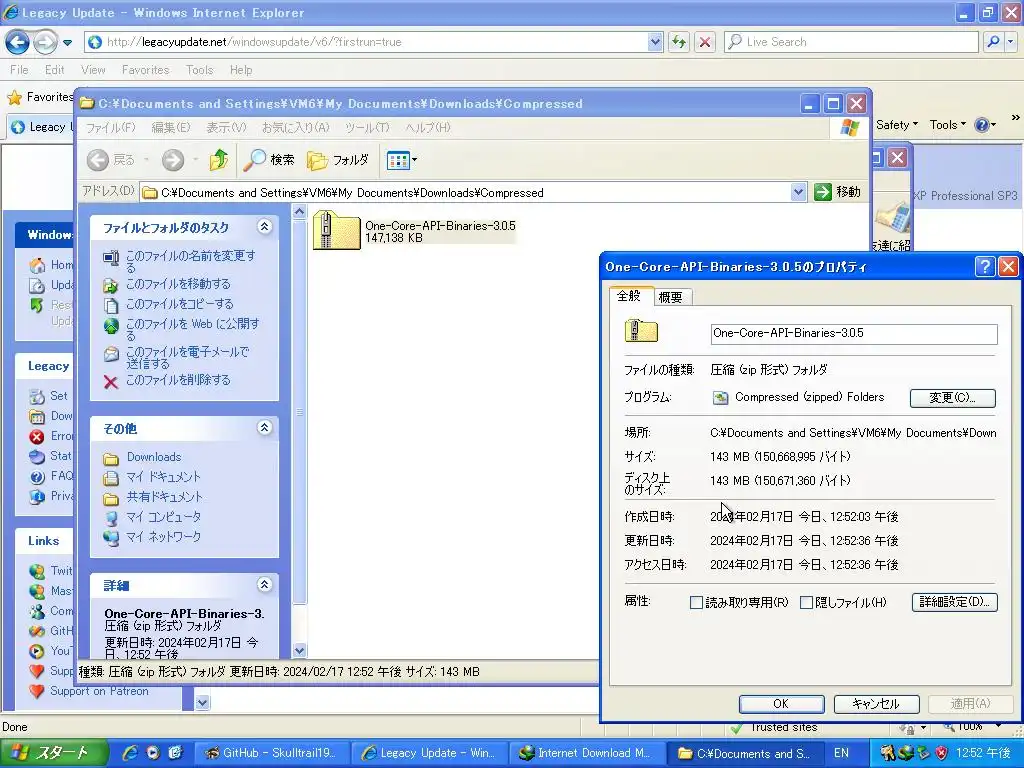
Task: Open the Explorer views icon dropdown
Action: [402, 160]
